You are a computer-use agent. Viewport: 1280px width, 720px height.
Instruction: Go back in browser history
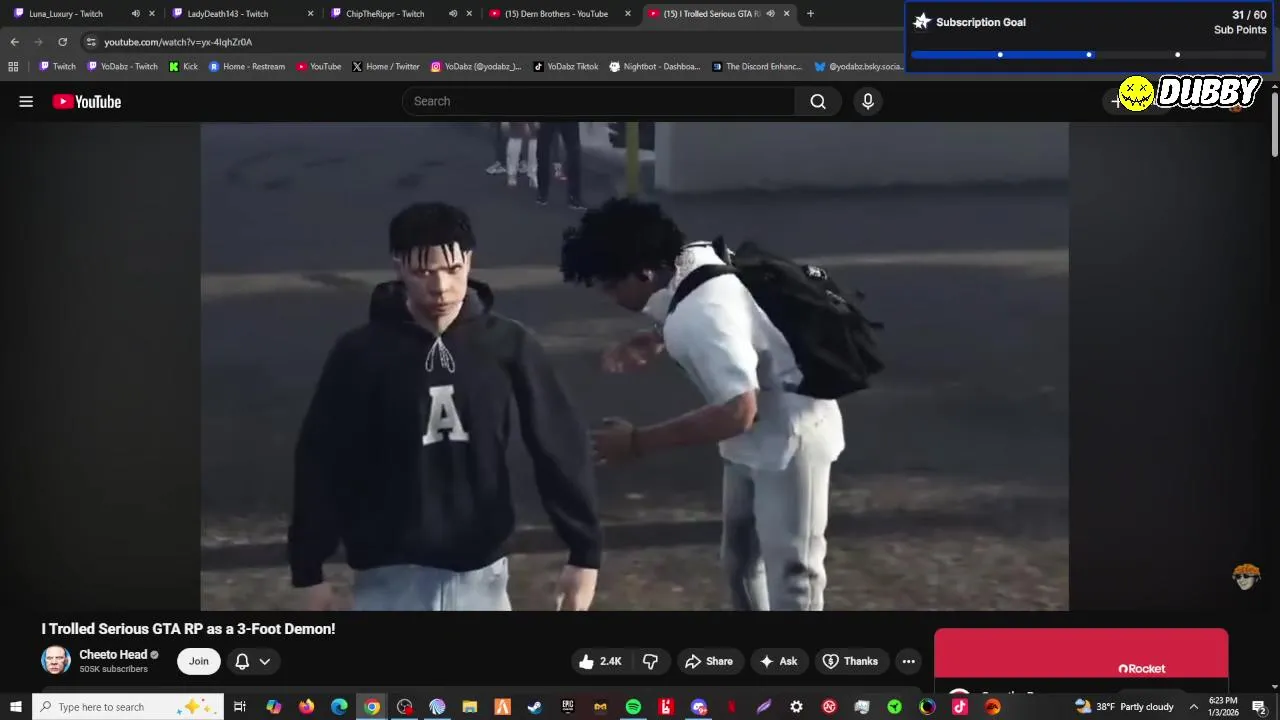(x=14, y=42)
